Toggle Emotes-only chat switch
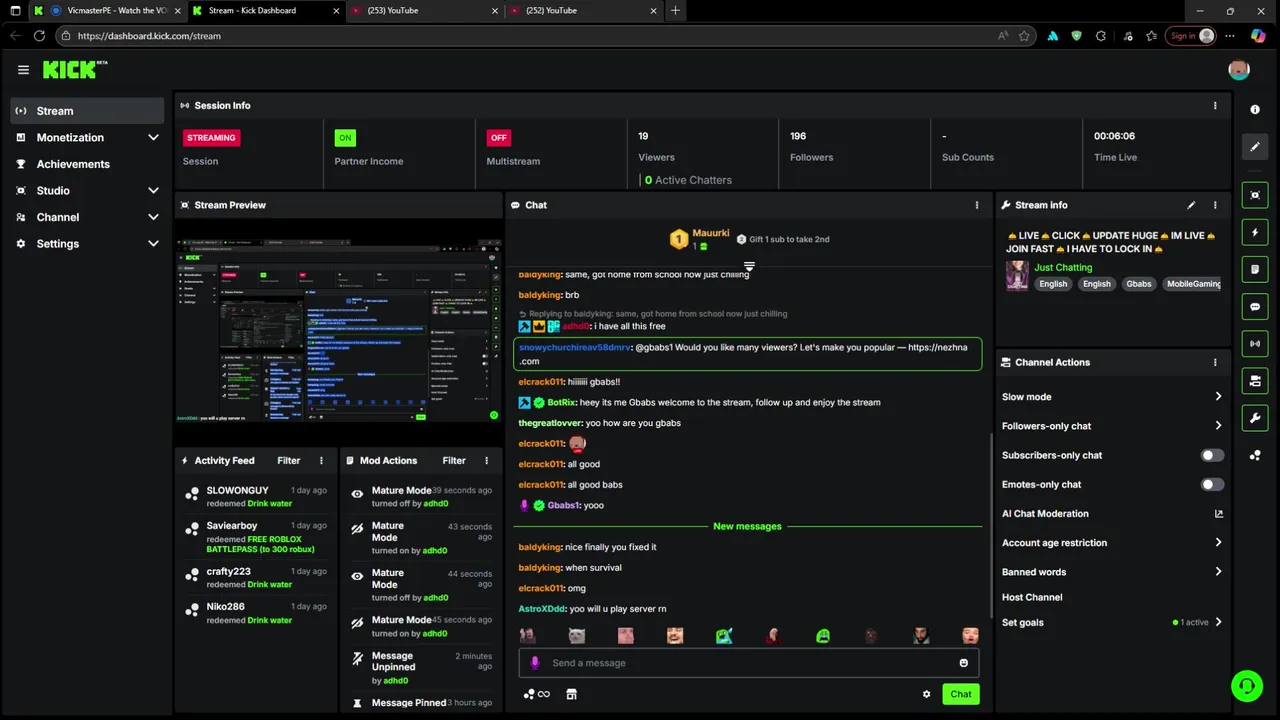This screenshot has width=1280, height=720. (x=1211, y=484)
